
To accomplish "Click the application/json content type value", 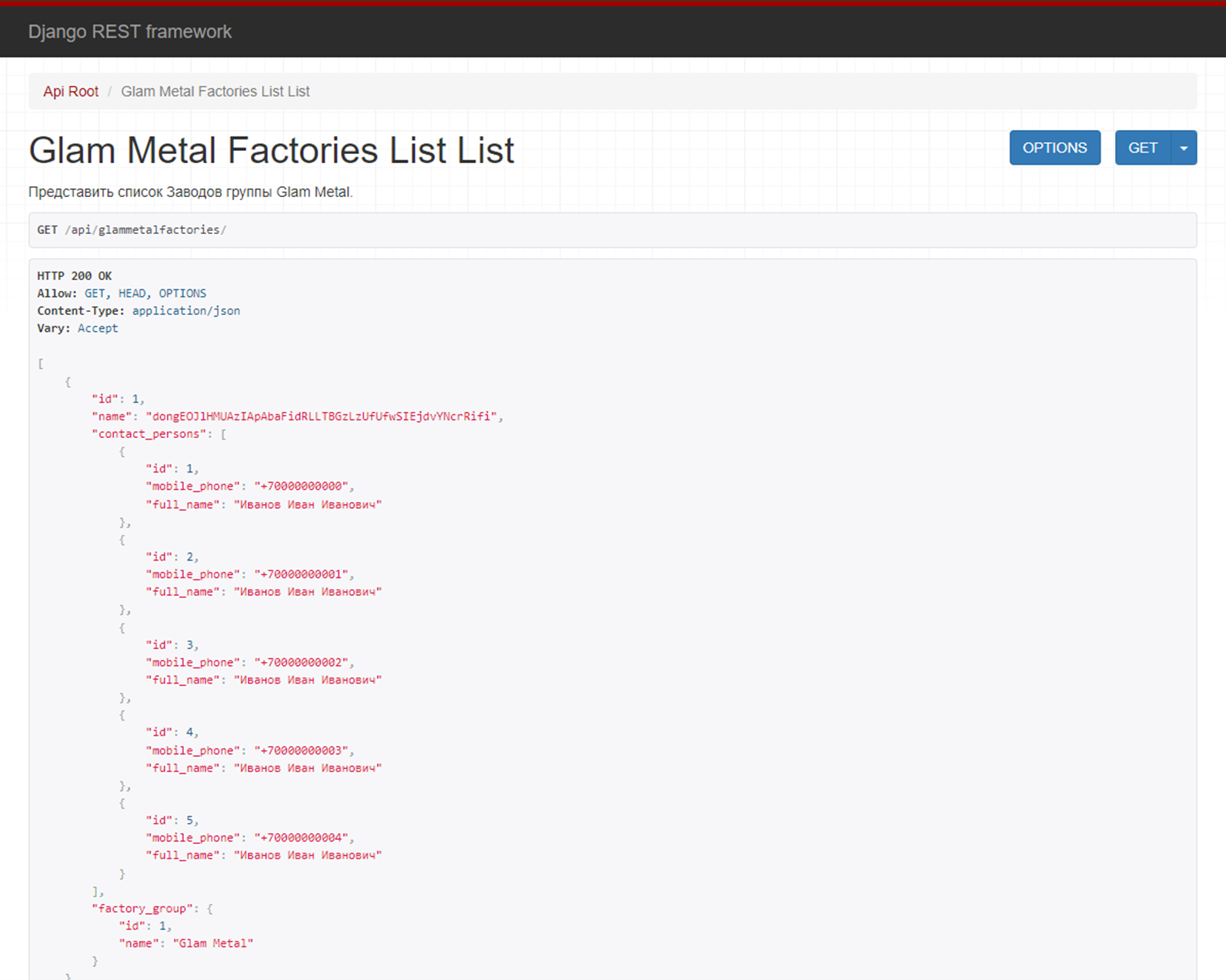I will click(185, 311).
